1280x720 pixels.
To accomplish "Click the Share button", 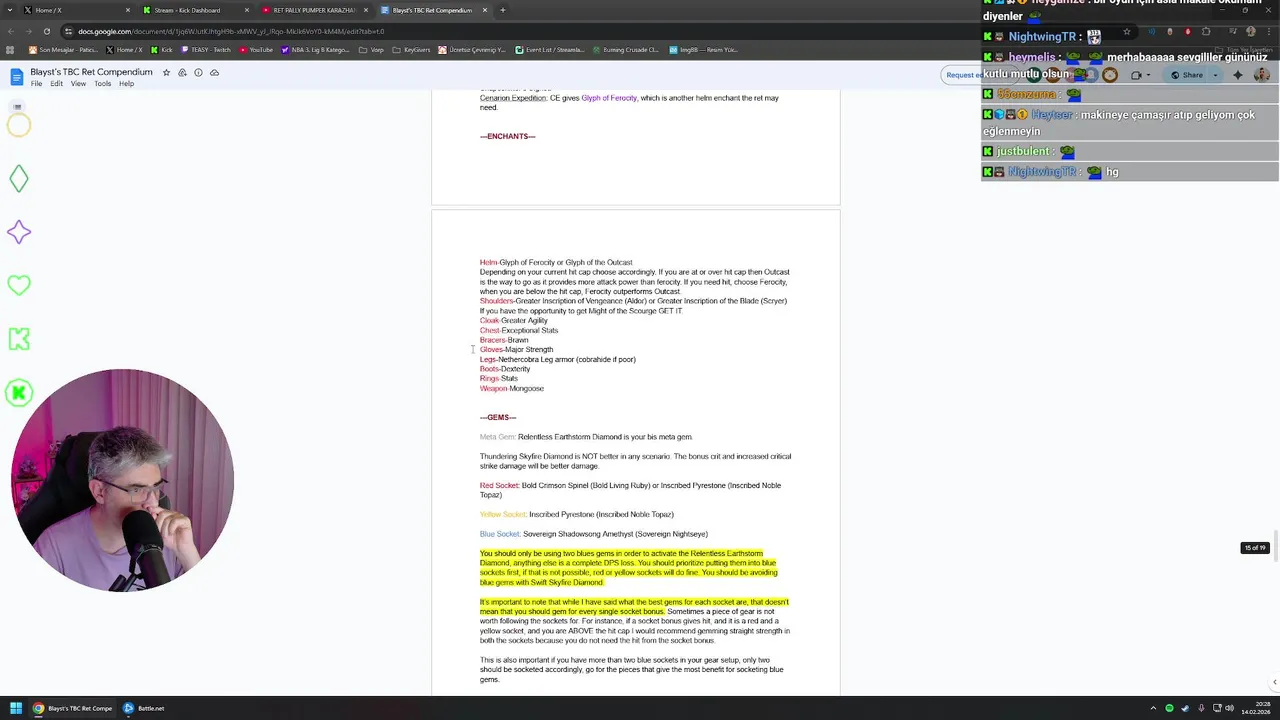I will (1187, 75).
